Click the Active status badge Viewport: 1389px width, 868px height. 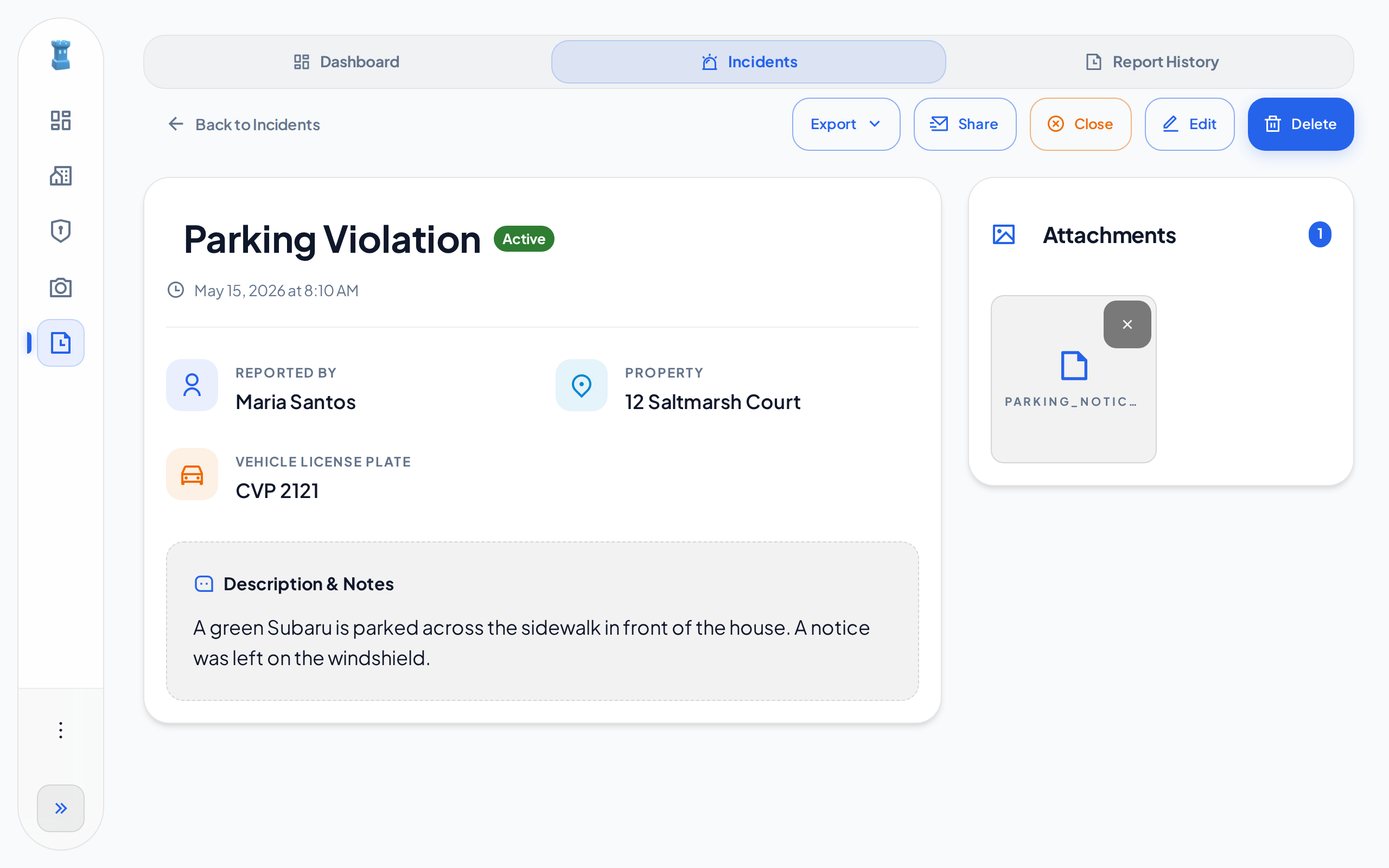pyautogui.click(x=524, y=239)
